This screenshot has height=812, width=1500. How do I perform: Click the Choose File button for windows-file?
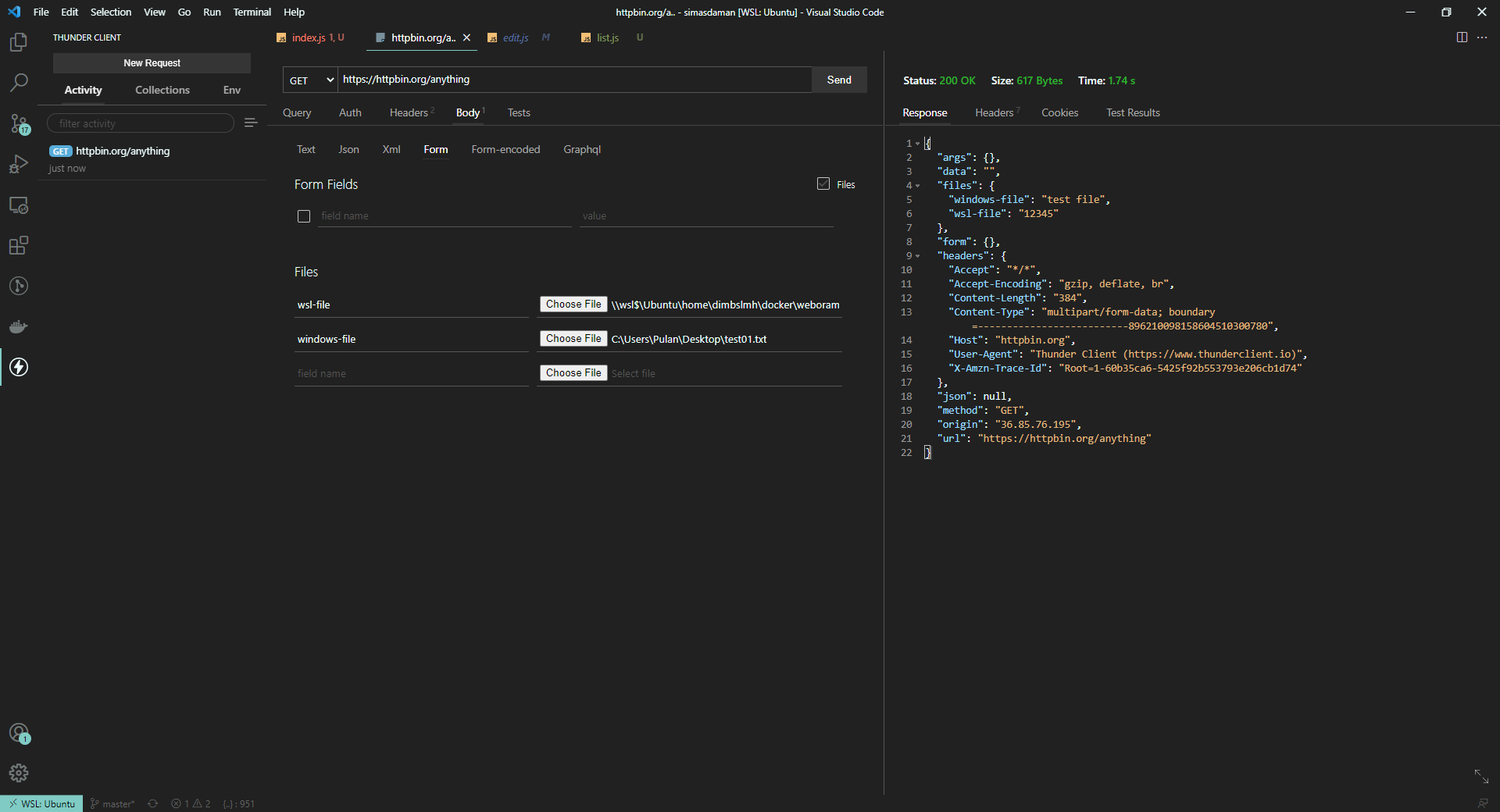click(573, 339)
